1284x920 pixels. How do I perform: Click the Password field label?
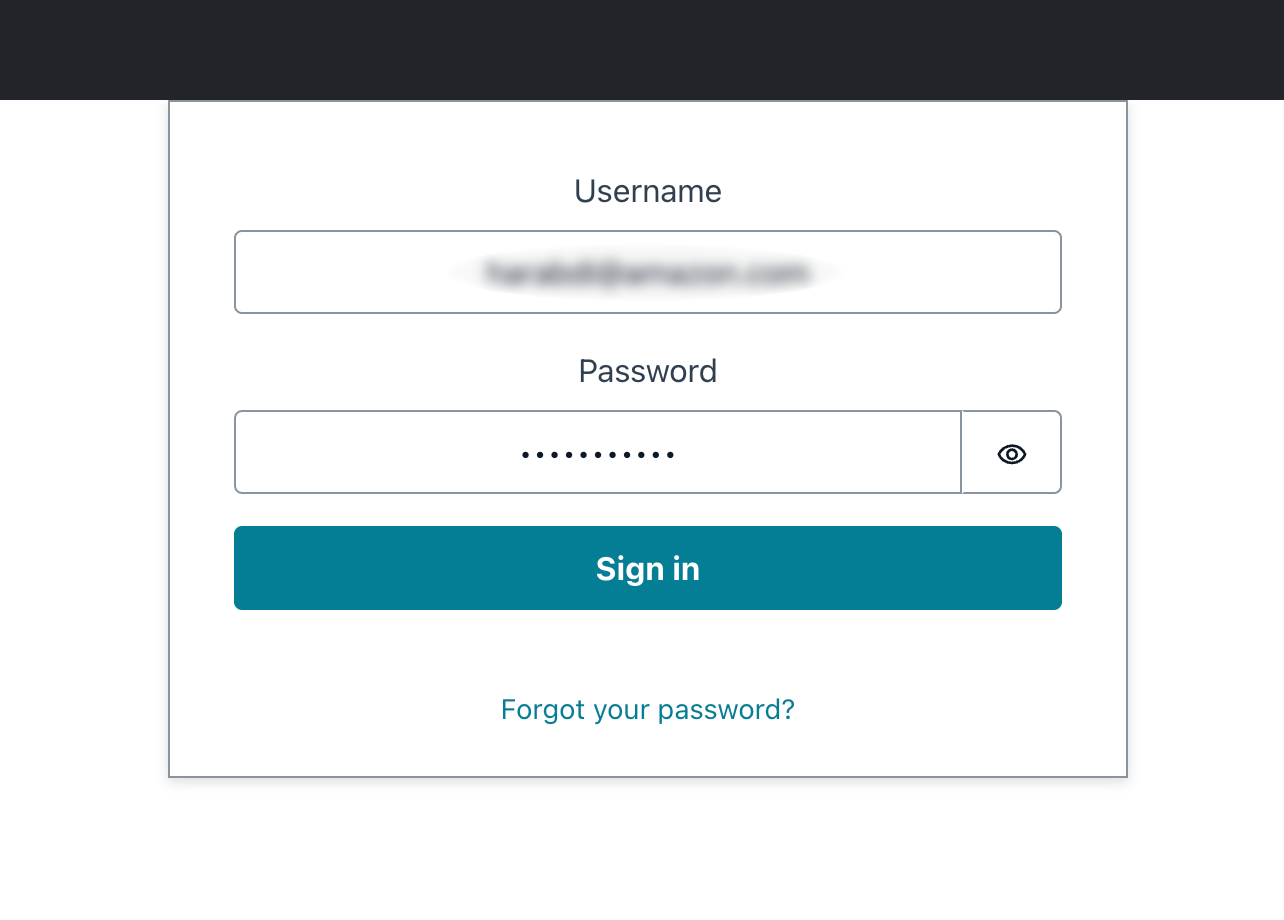coord(647,371)
